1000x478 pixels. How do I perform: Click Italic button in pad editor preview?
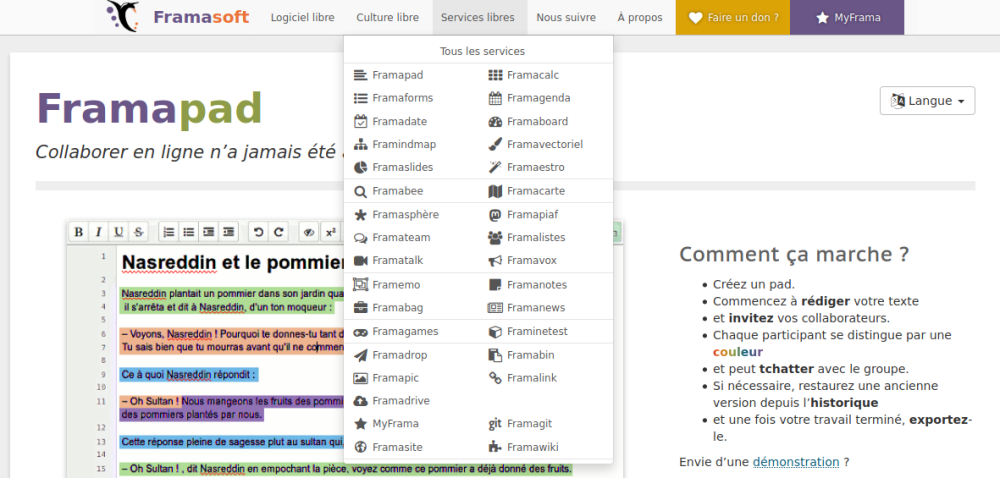coord(98,232)
